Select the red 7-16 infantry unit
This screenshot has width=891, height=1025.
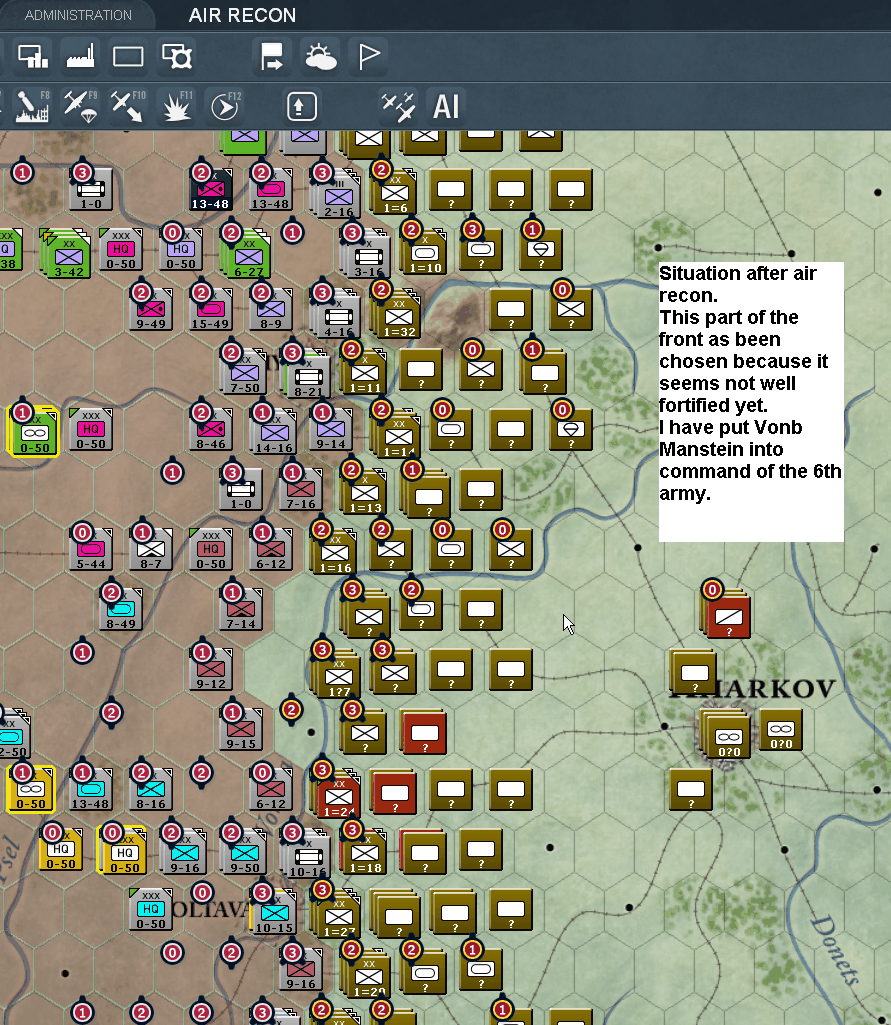point(301,490)
